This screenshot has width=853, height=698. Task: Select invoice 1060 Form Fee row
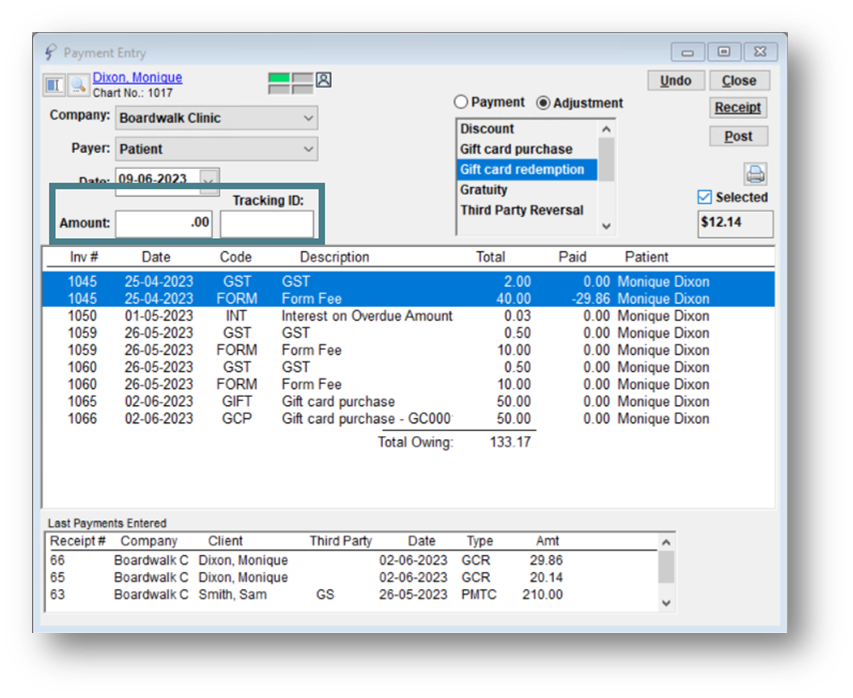[408, 384]
